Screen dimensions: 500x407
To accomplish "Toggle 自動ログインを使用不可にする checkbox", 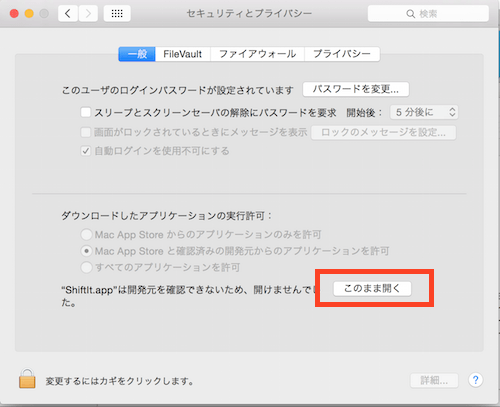I will click(x=86, y=151).
